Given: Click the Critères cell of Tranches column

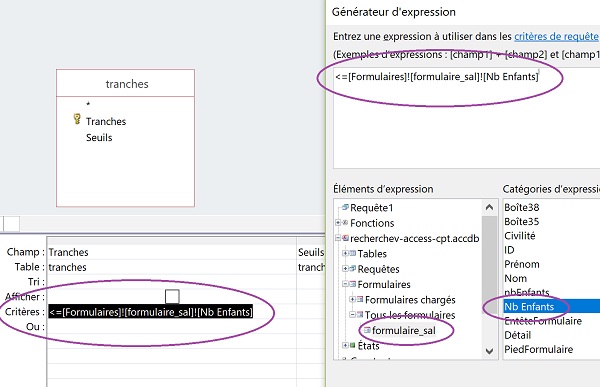Looking at the screenshot, I should 172,312.
